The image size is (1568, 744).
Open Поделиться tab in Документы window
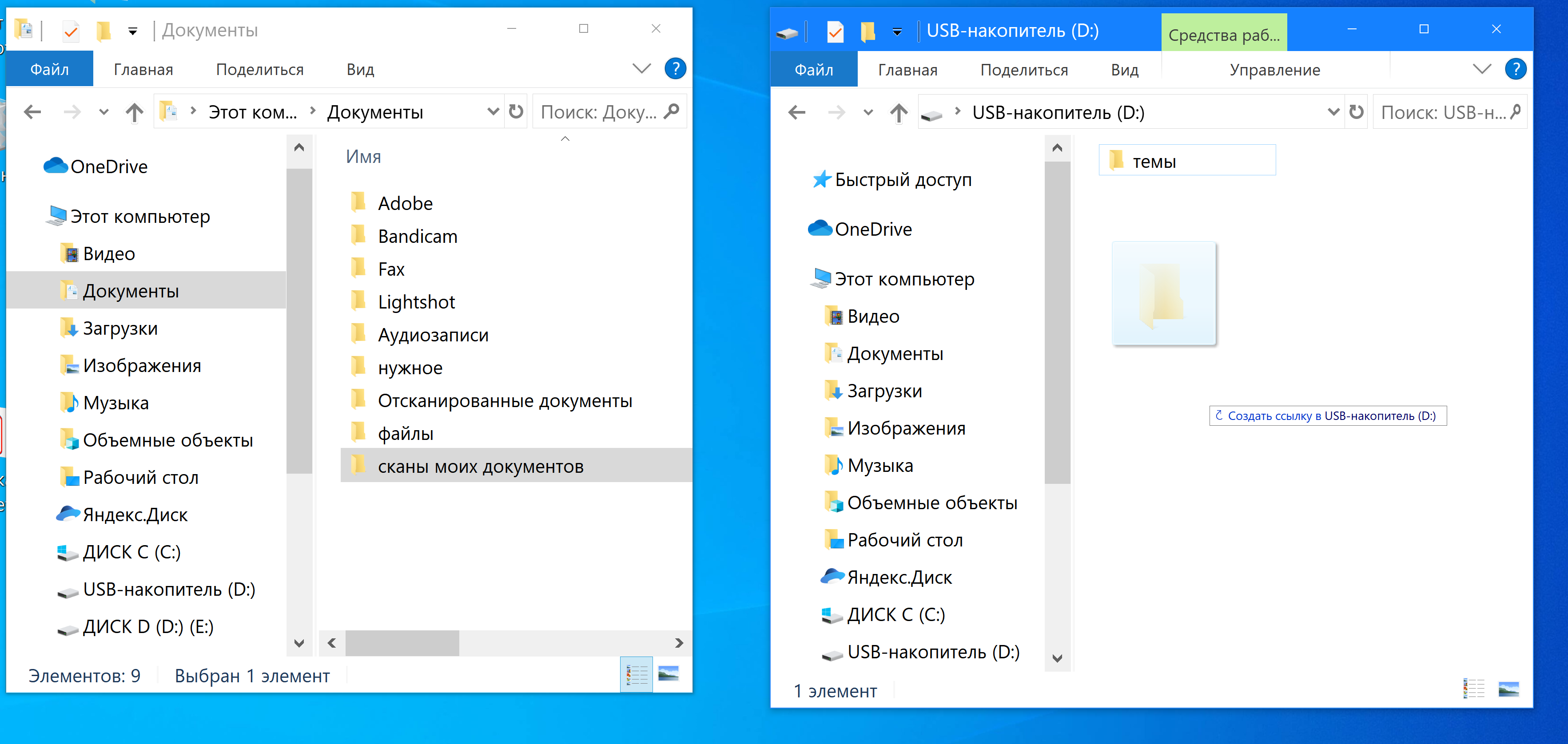click(x=260, y=69)
